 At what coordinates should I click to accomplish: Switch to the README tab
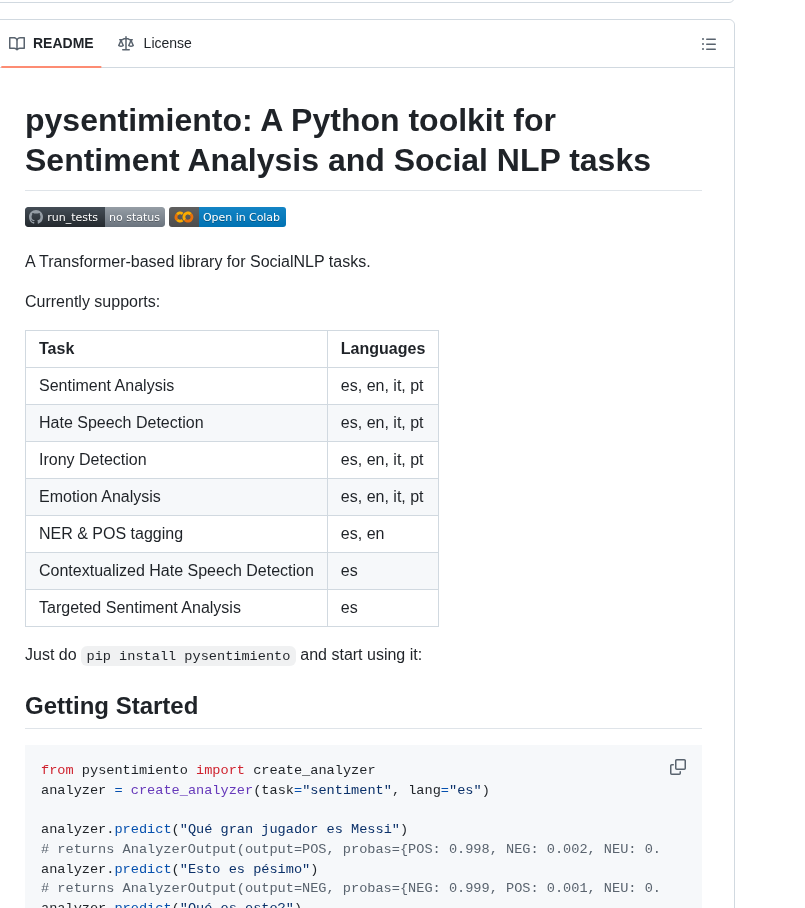coord(62,43)
